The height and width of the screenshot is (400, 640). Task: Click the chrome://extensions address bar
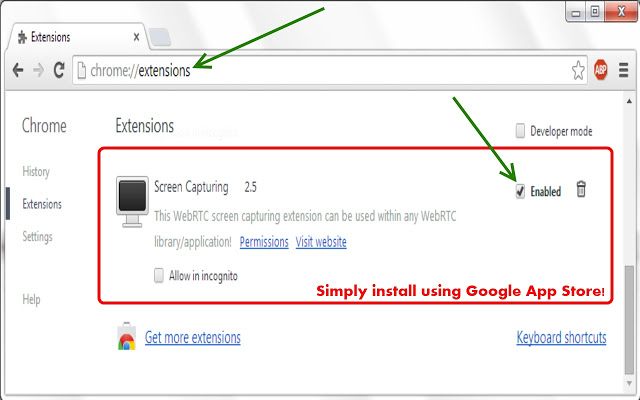pyautogui.click(x=330, y=70)
